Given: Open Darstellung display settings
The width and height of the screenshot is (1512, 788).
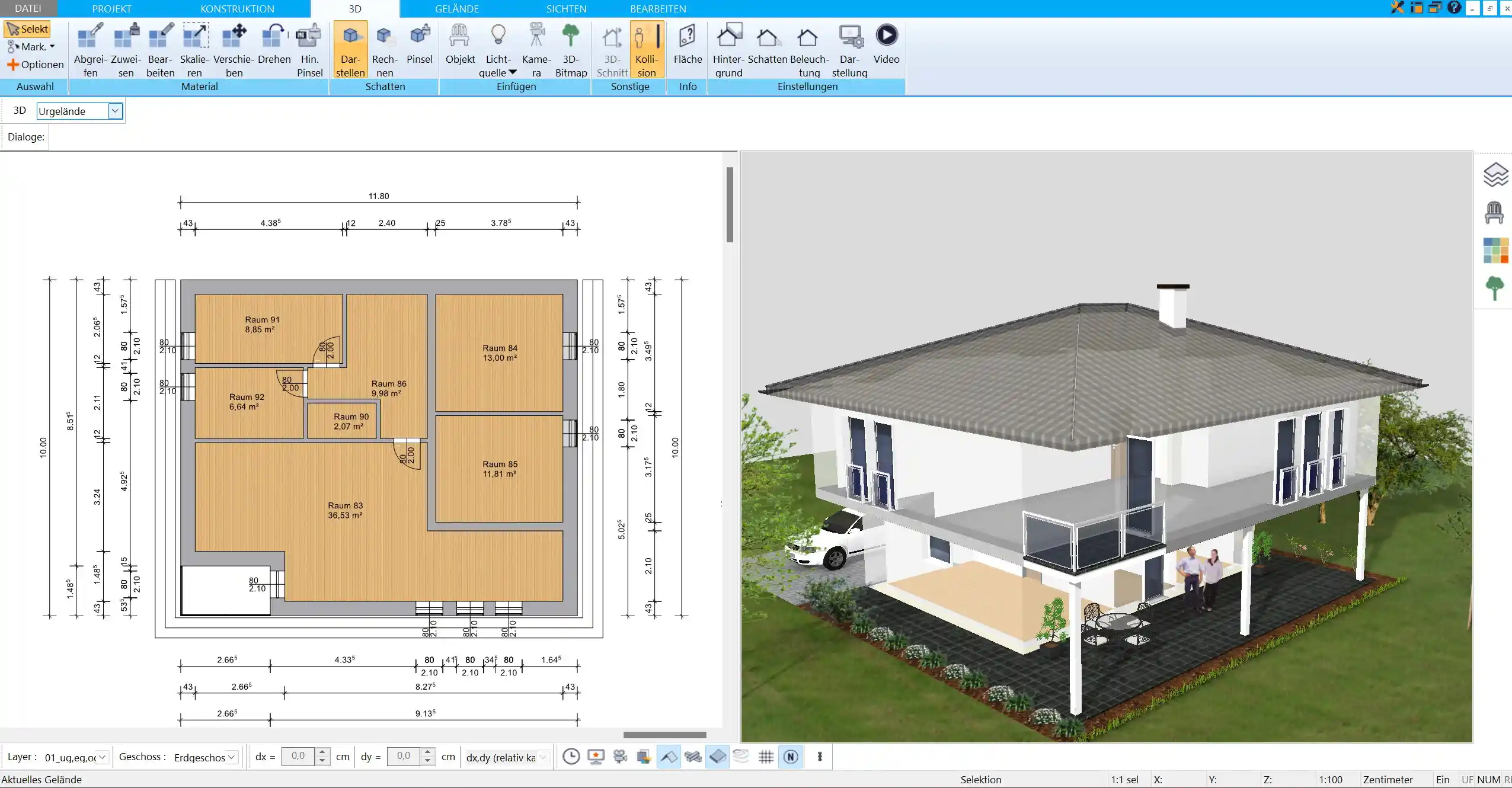Looking at the screenshot, I should [849, 50].
